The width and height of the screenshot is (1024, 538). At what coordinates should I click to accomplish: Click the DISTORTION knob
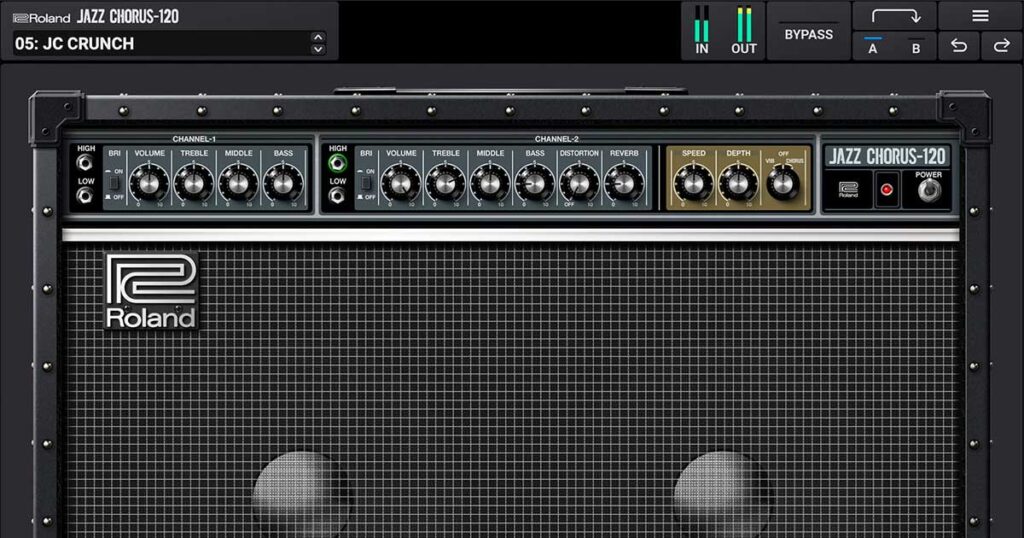579,183
